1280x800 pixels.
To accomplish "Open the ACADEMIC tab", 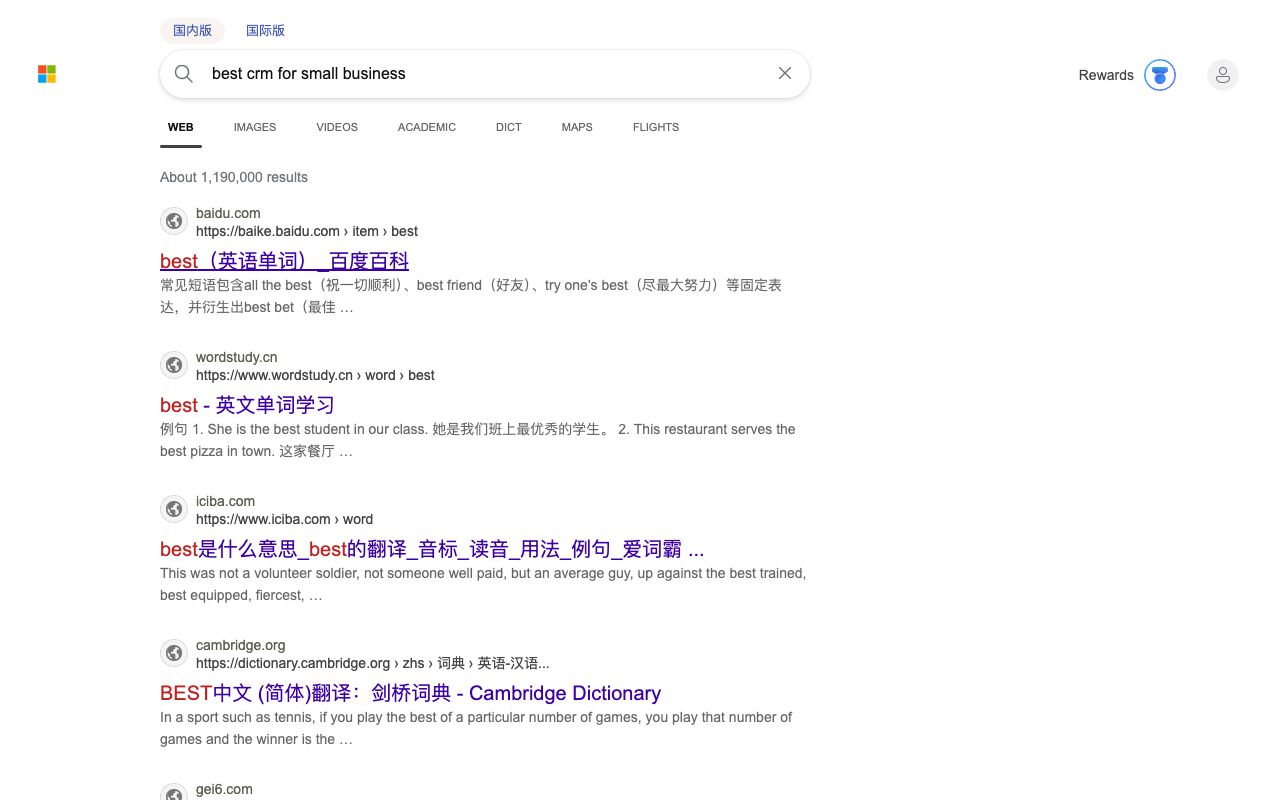I will point(427,127).
